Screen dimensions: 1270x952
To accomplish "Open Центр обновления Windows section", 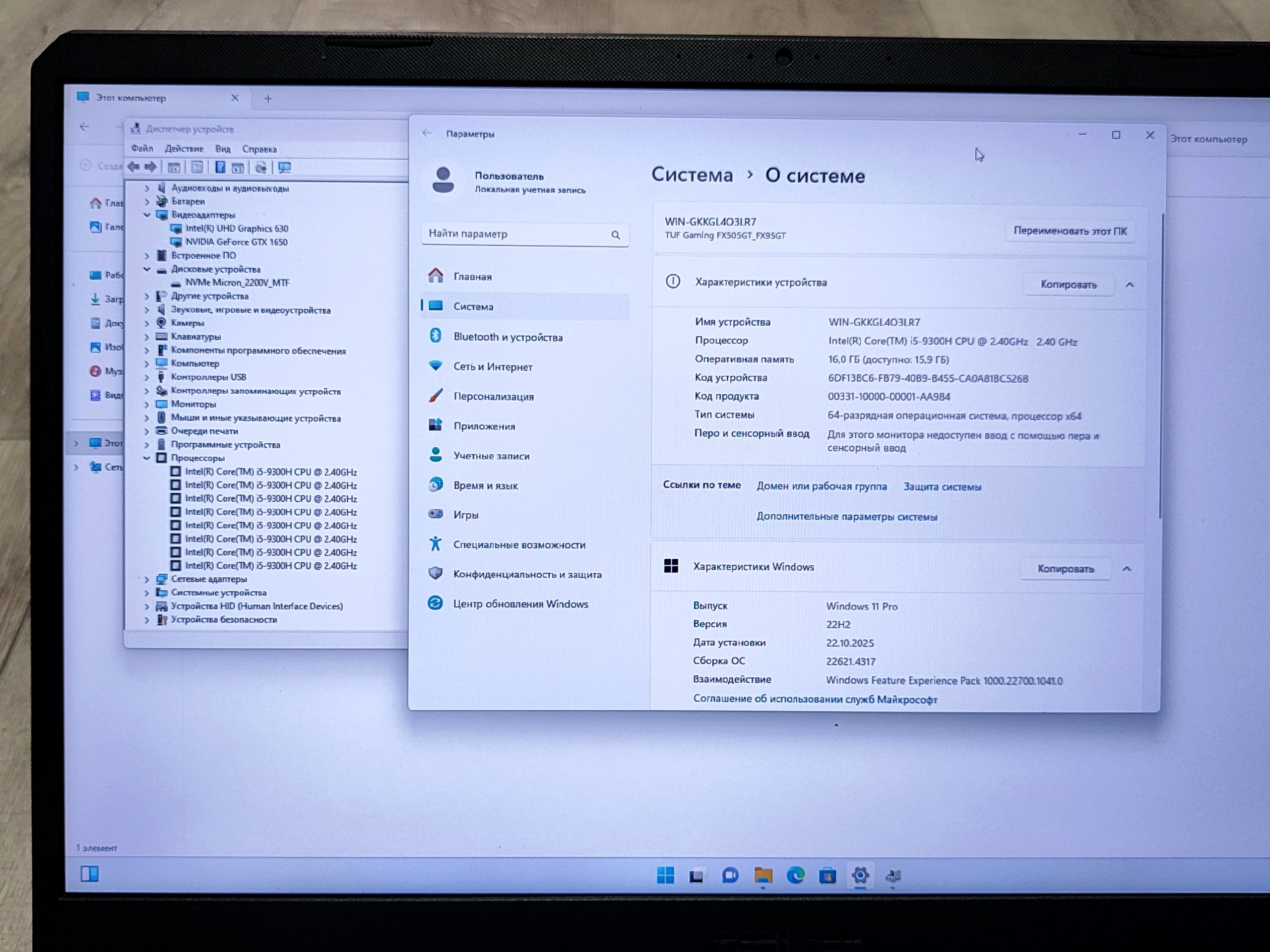I will click(520, 604).
